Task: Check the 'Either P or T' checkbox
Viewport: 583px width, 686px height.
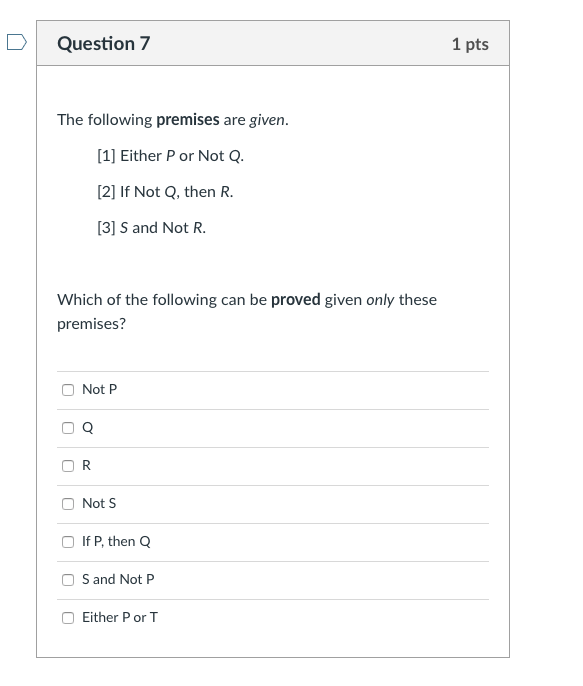Action: pyautogui.click(x=68, y=618)
